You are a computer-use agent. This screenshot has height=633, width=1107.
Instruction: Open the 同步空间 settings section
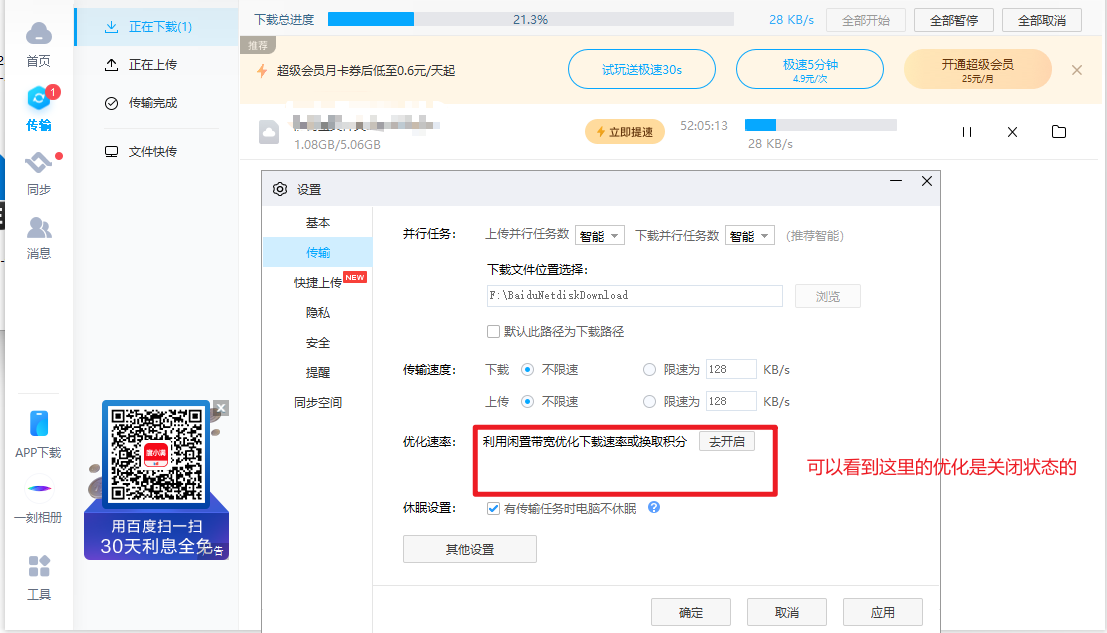coord(318,403)
